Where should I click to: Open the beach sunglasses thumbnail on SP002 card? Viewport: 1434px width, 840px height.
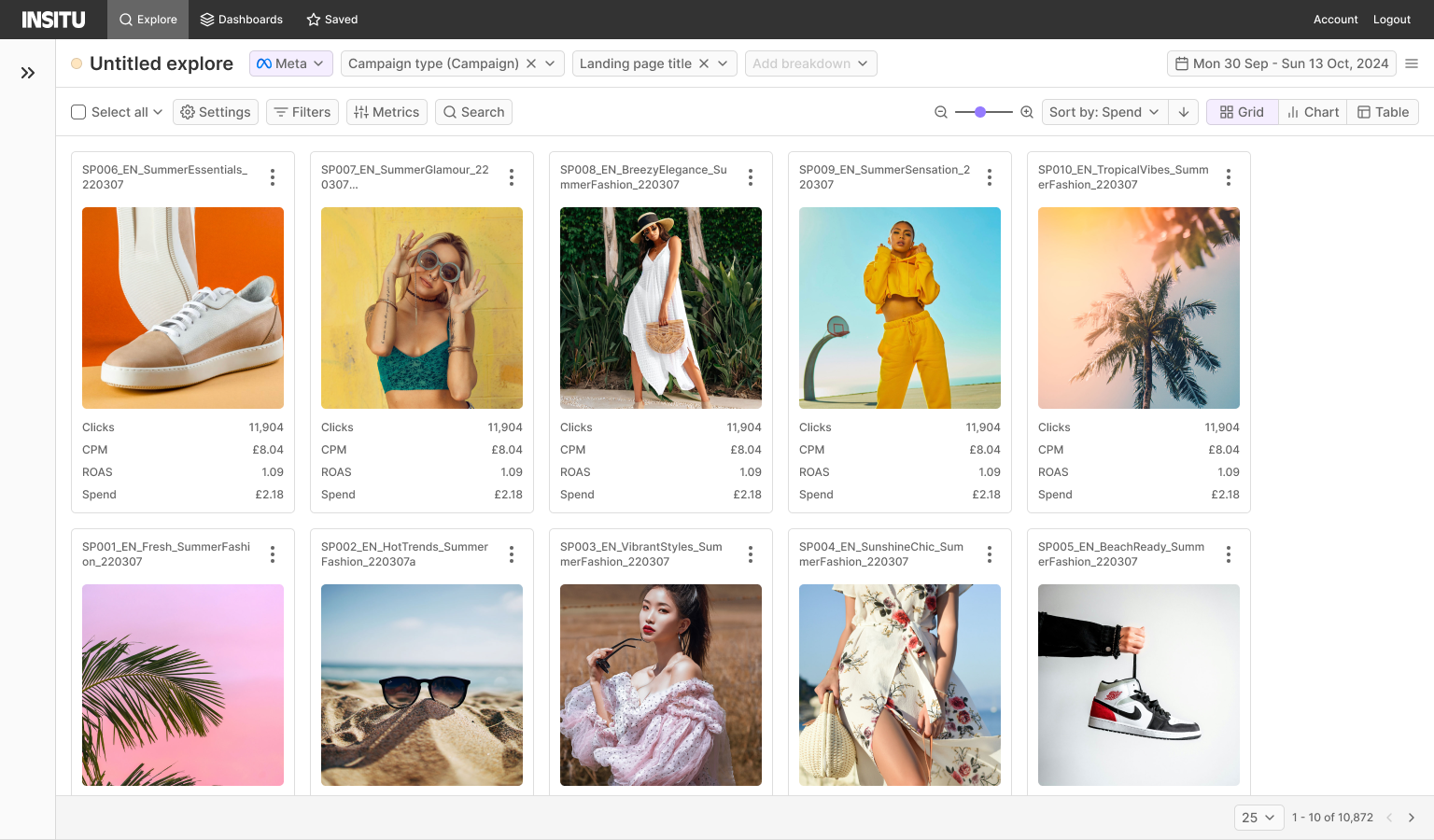pos(422,685)
